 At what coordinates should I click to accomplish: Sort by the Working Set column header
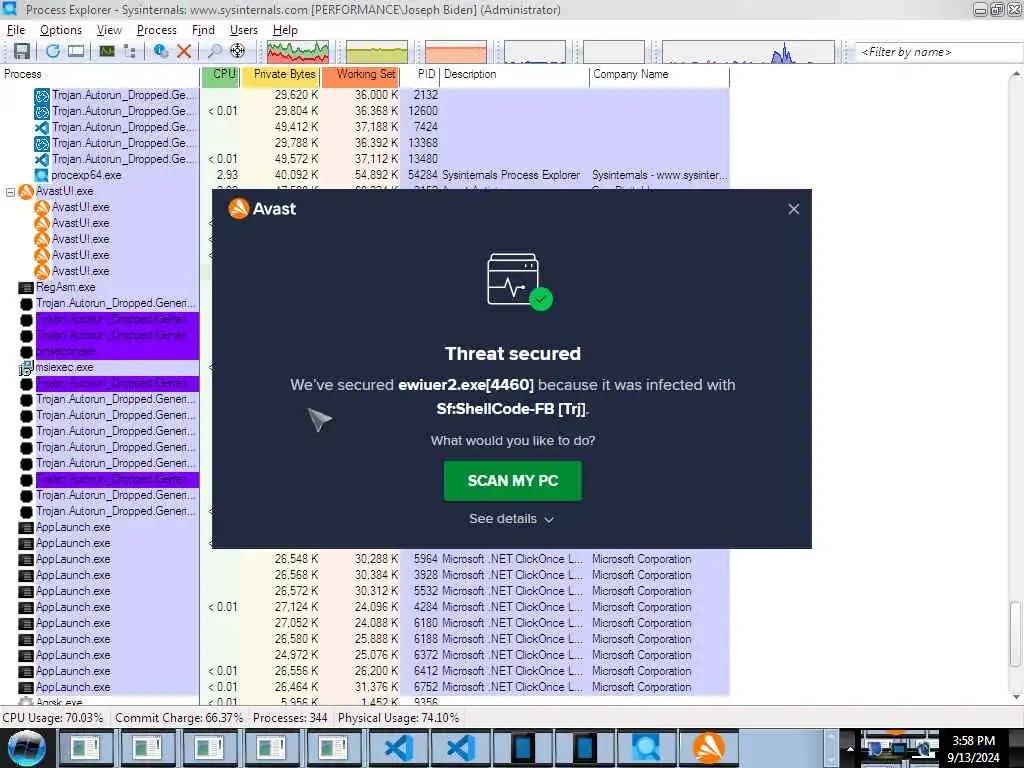point(360,74)
